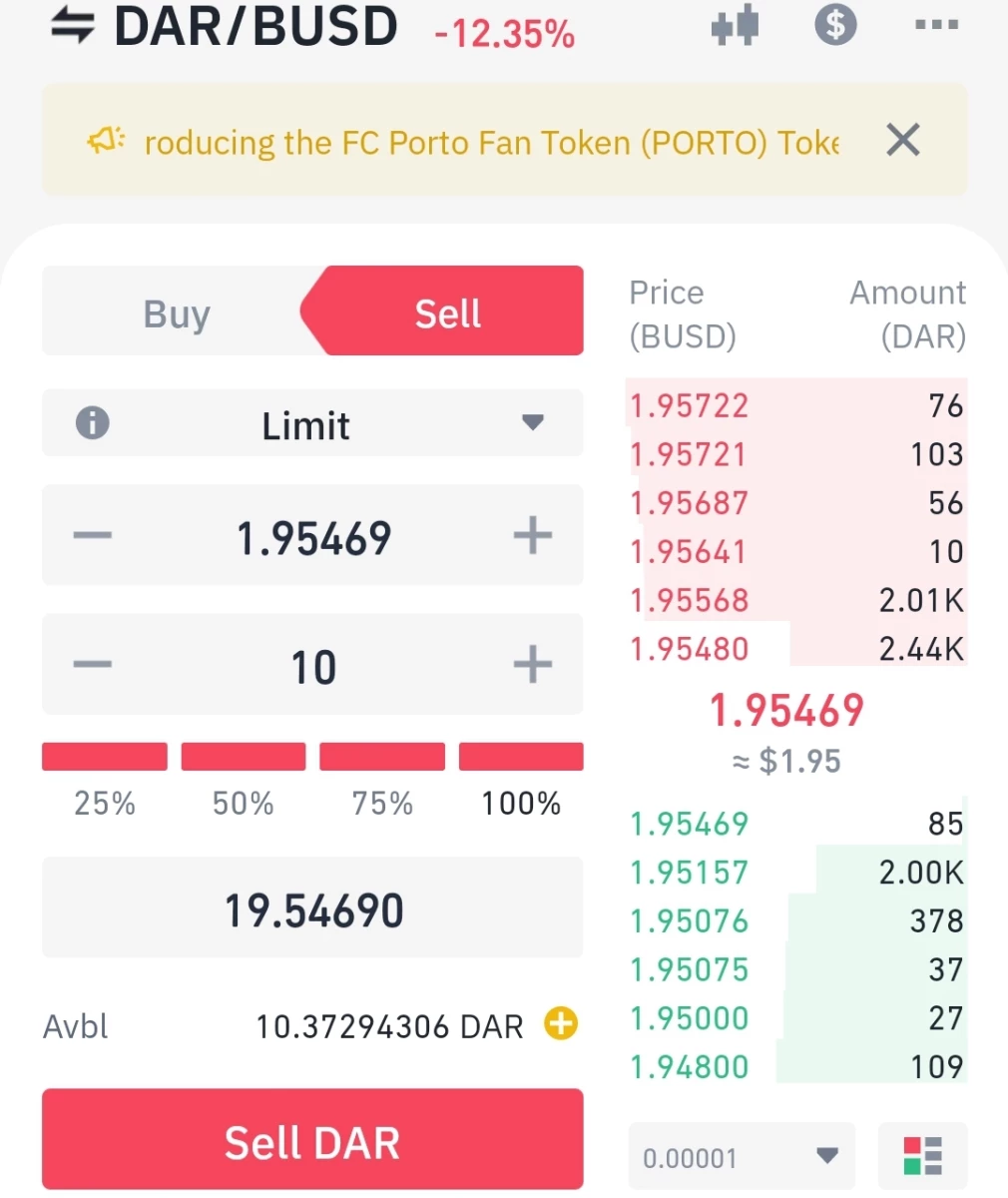Add DAR funds with yellow plus icon
The image size is (1008, 1198).
(x=561, y=1023)
